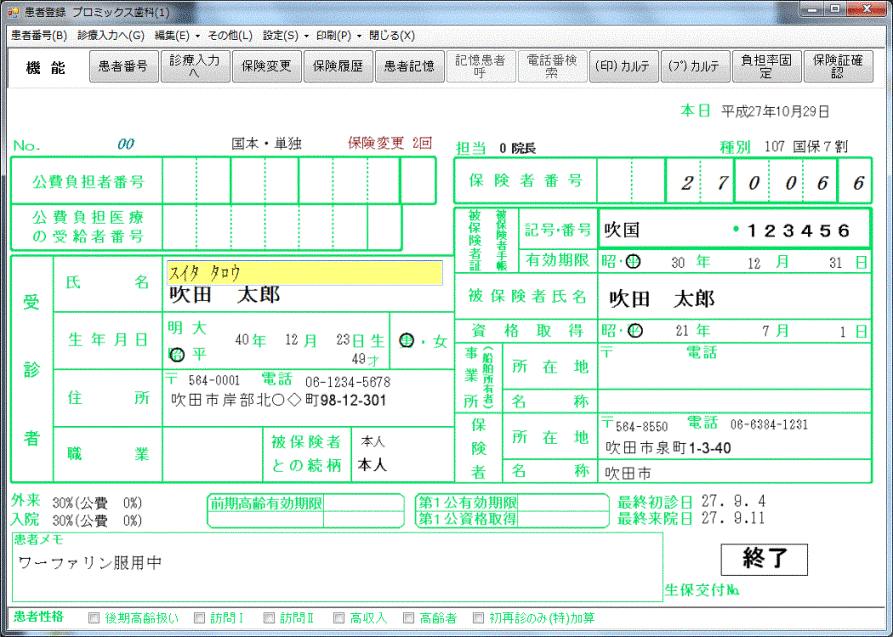Show 保険履歴 via toolbar button
The image size is (893, 637).
point(338,67)
